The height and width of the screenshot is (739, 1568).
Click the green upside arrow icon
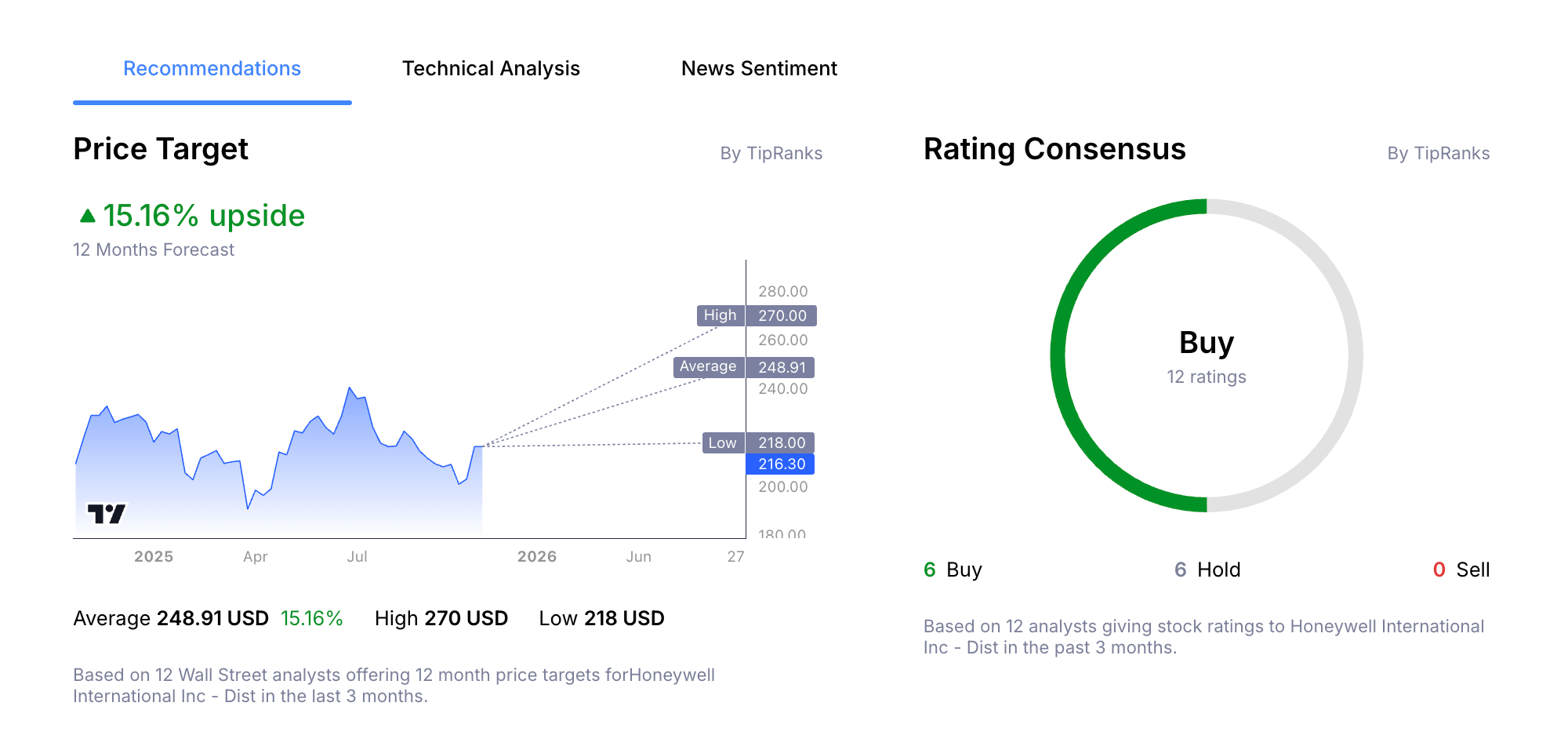click(x=88, y=215)
